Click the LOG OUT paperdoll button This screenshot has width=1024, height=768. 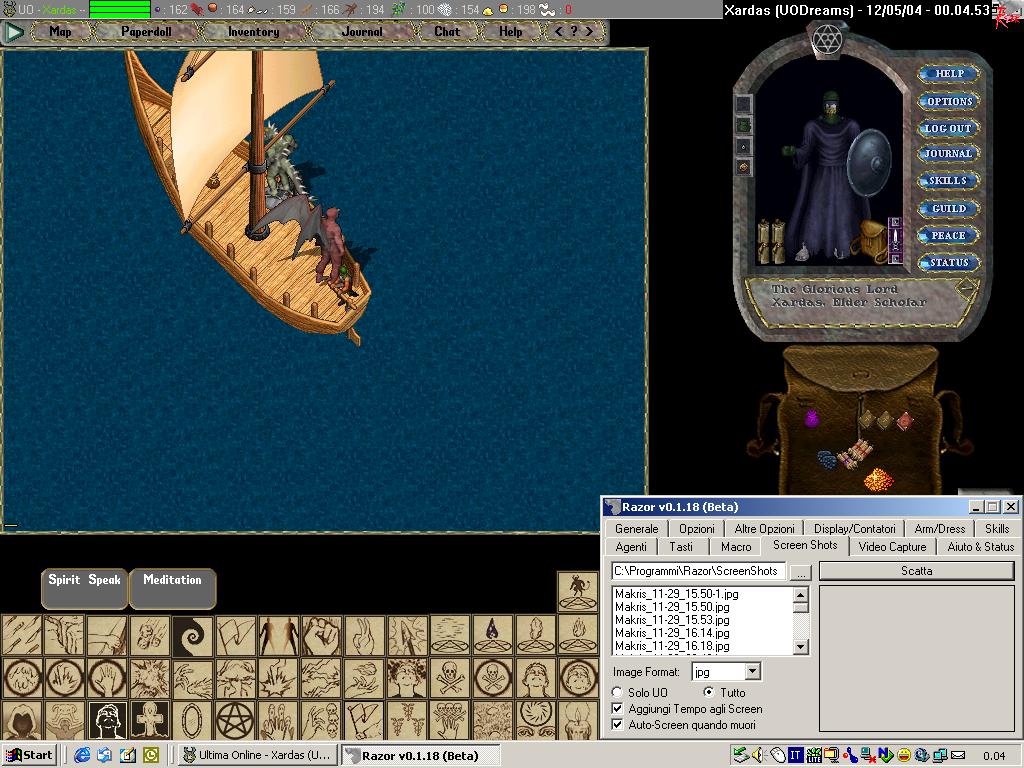[x=948, y=129]
